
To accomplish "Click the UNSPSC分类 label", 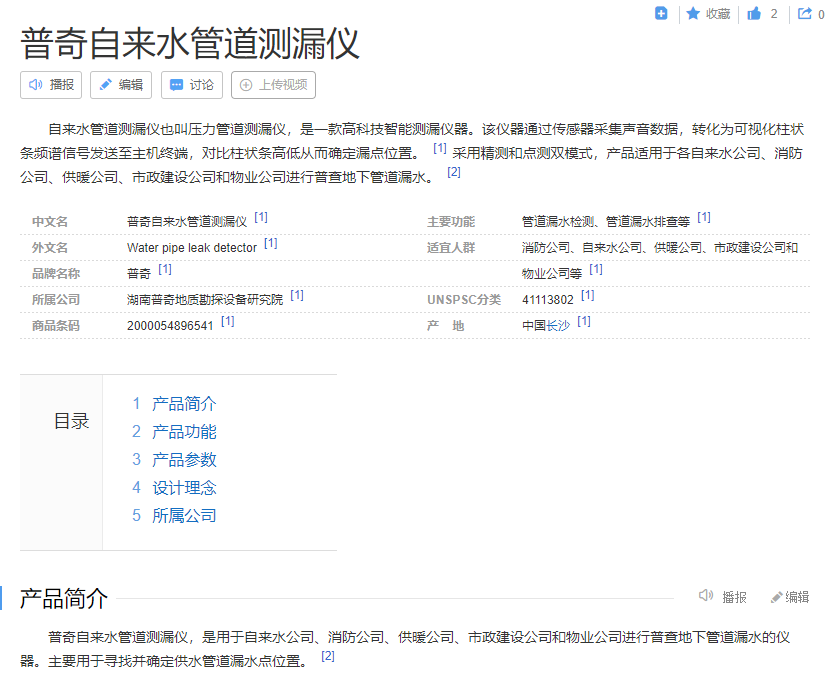I will point(464,300).
